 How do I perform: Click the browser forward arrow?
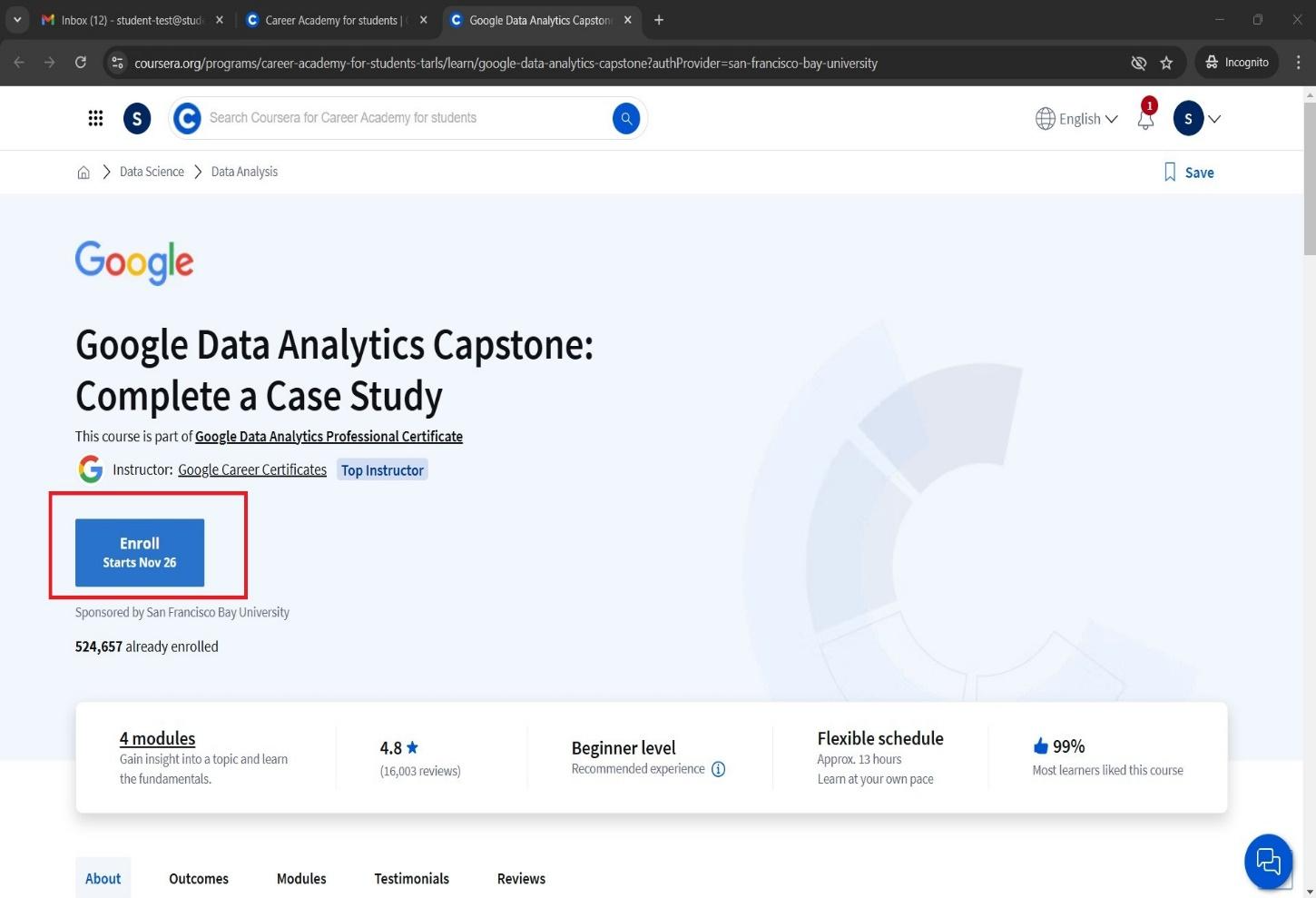[x=50, y=63]
